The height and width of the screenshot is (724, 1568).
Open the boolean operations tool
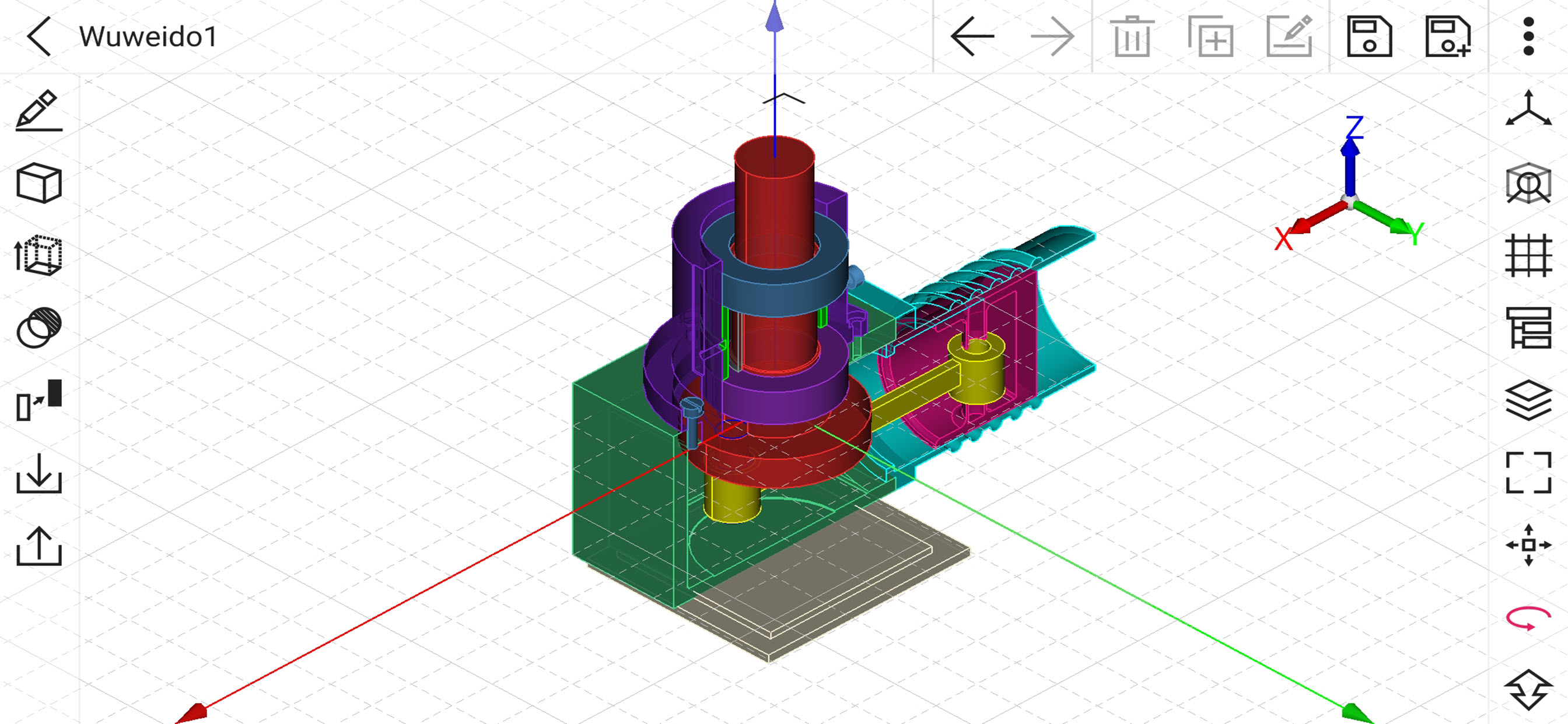pyautogui.click(x=39, y=328)
